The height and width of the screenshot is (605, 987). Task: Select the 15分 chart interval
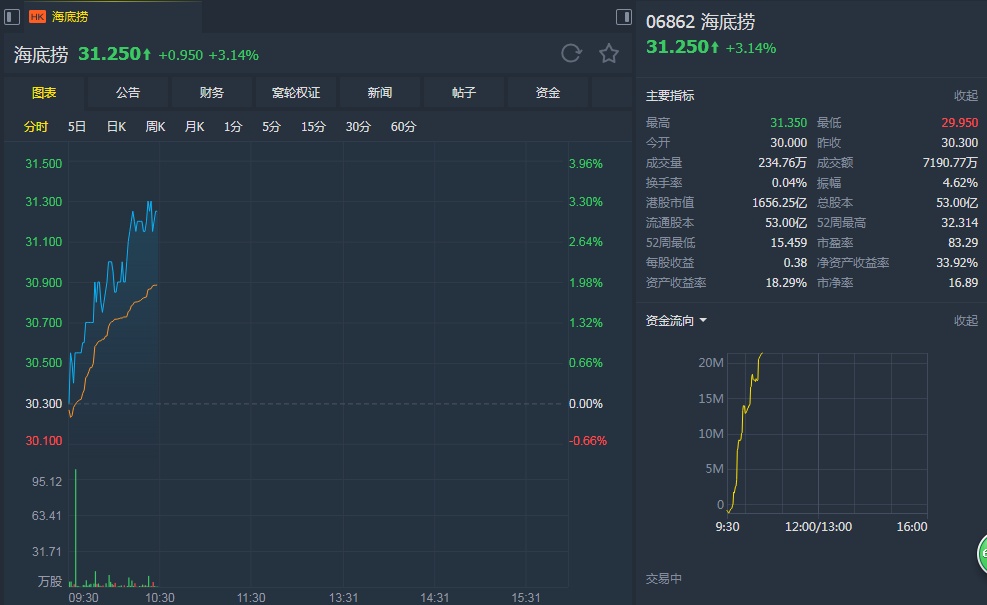coord(314,127)
